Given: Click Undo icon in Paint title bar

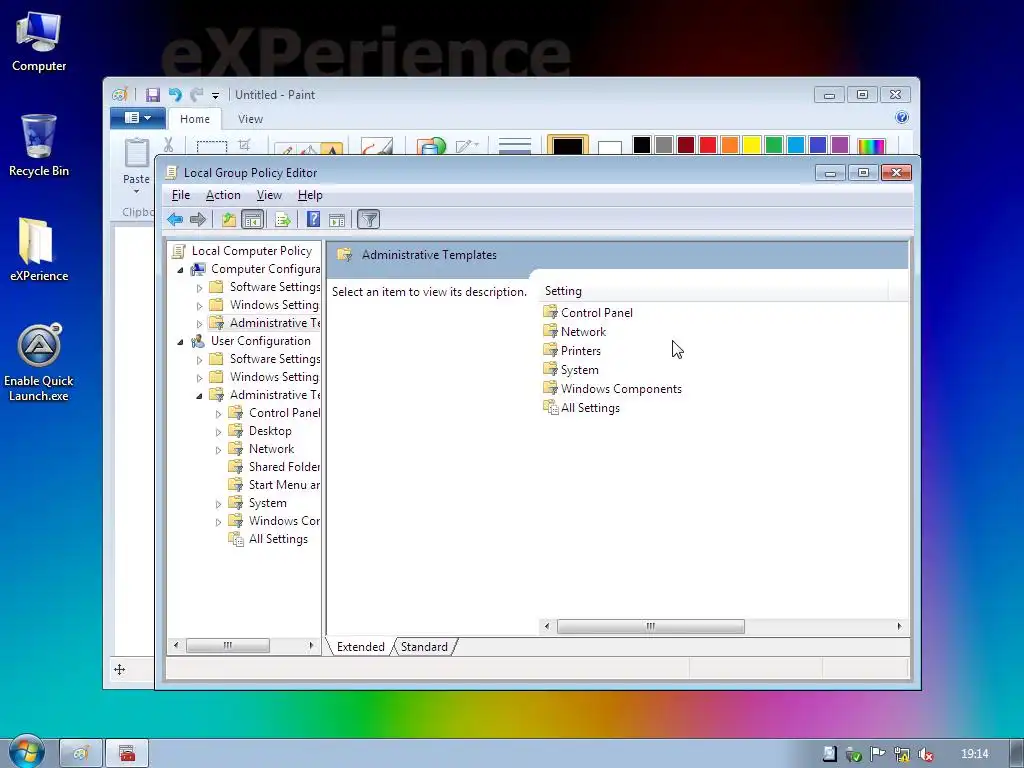Looking at the screenshot, I should point(174,95).
